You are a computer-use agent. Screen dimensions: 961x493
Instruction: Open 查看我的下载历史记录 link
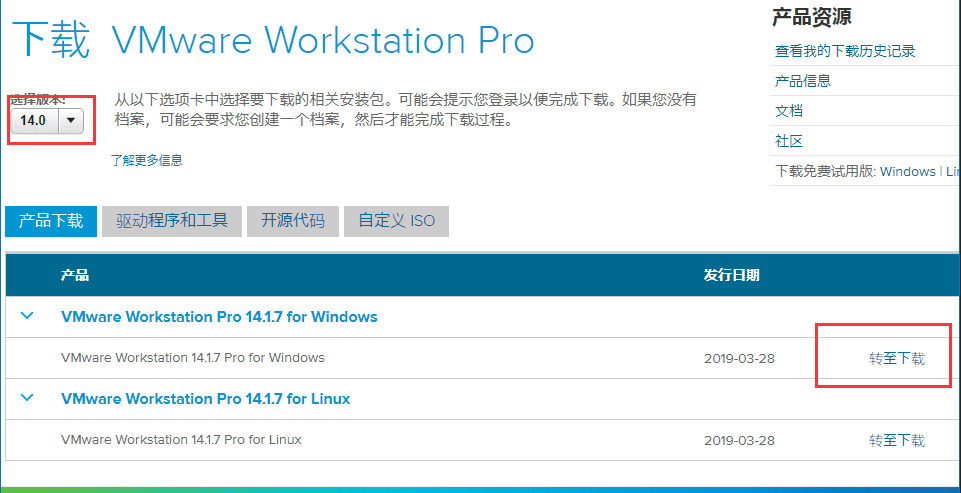(845, 51)
